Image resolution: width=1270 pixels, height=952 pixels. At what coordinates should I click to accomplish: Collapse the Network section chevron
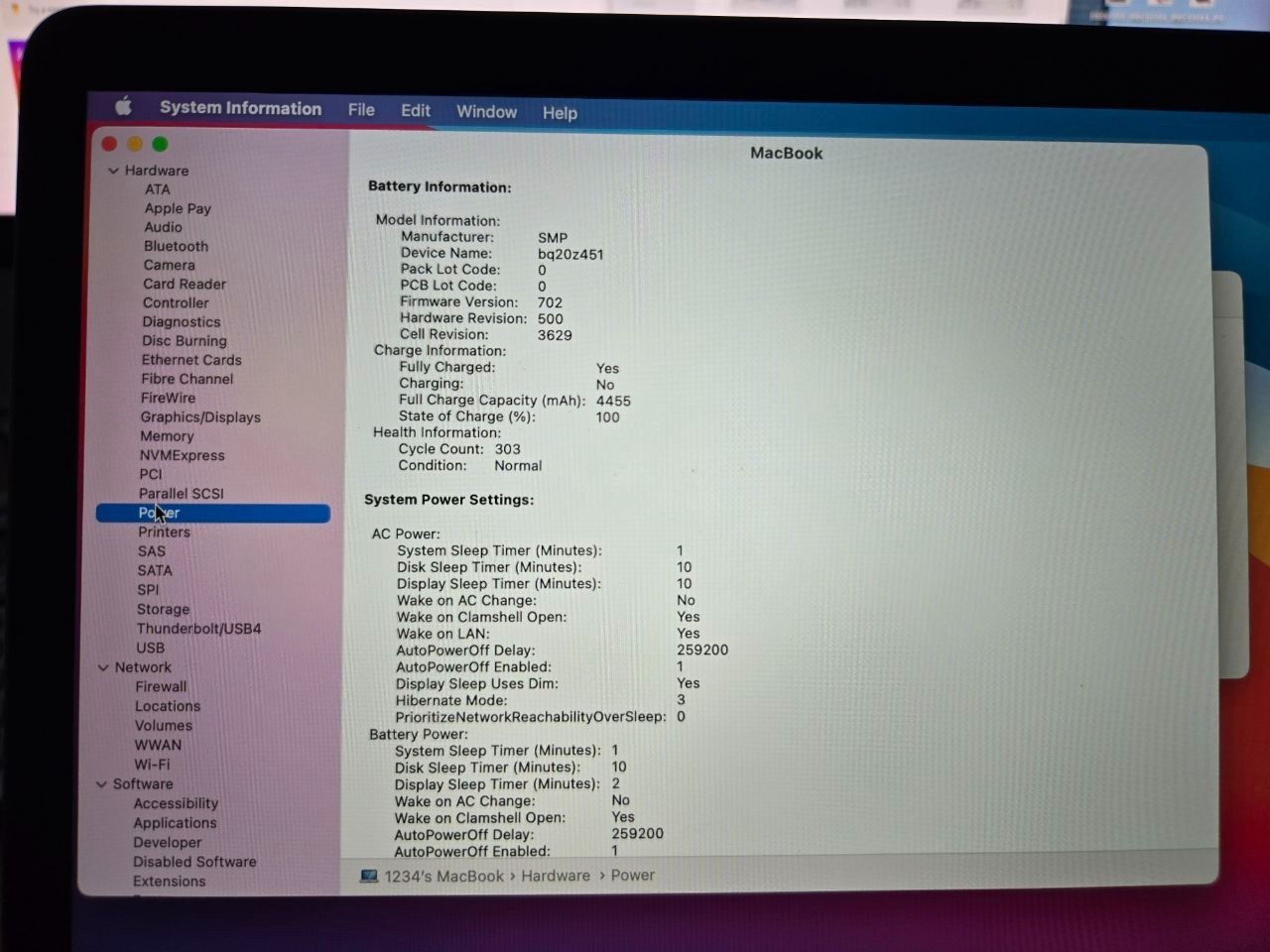103,667
